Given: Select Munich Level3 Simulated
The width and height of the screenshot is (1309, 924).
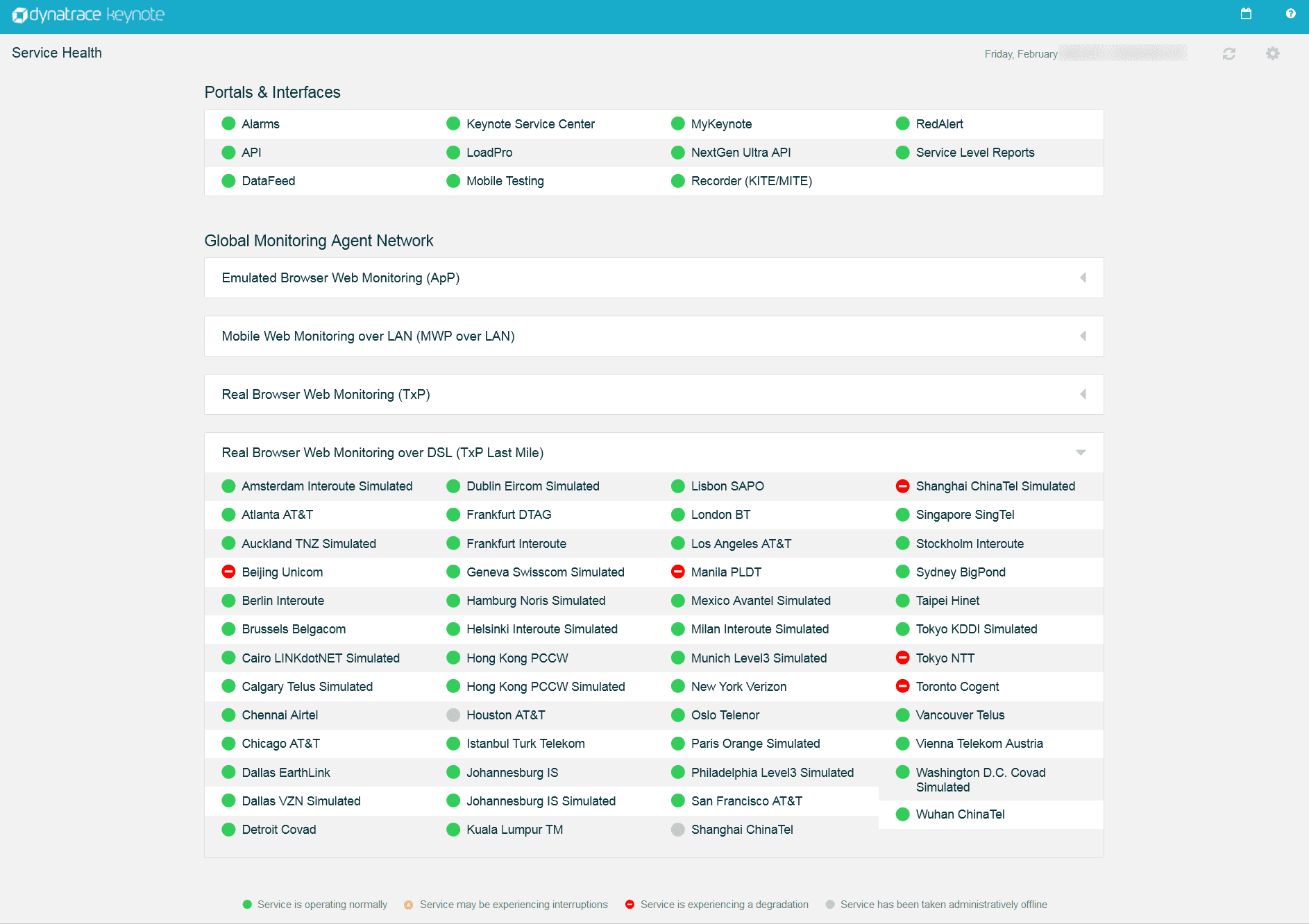Looking at the screenshot, I should point(759,658).
